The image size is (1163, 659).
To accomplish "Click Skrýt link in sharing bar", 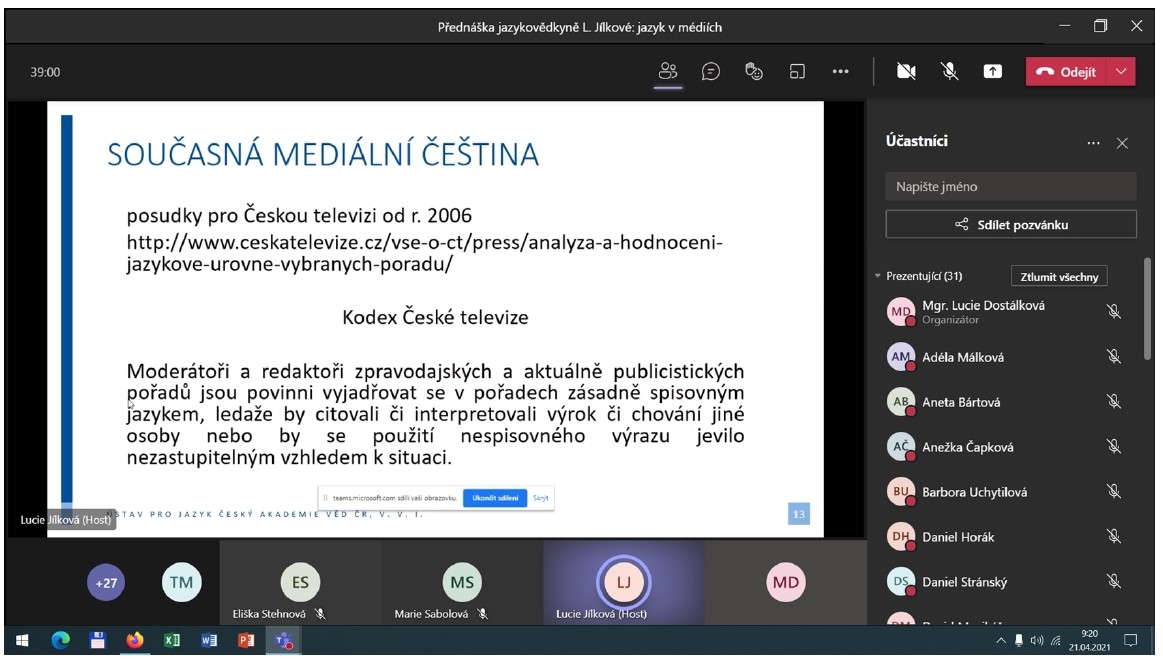I will pyautogui.click(x=541, y=498).
